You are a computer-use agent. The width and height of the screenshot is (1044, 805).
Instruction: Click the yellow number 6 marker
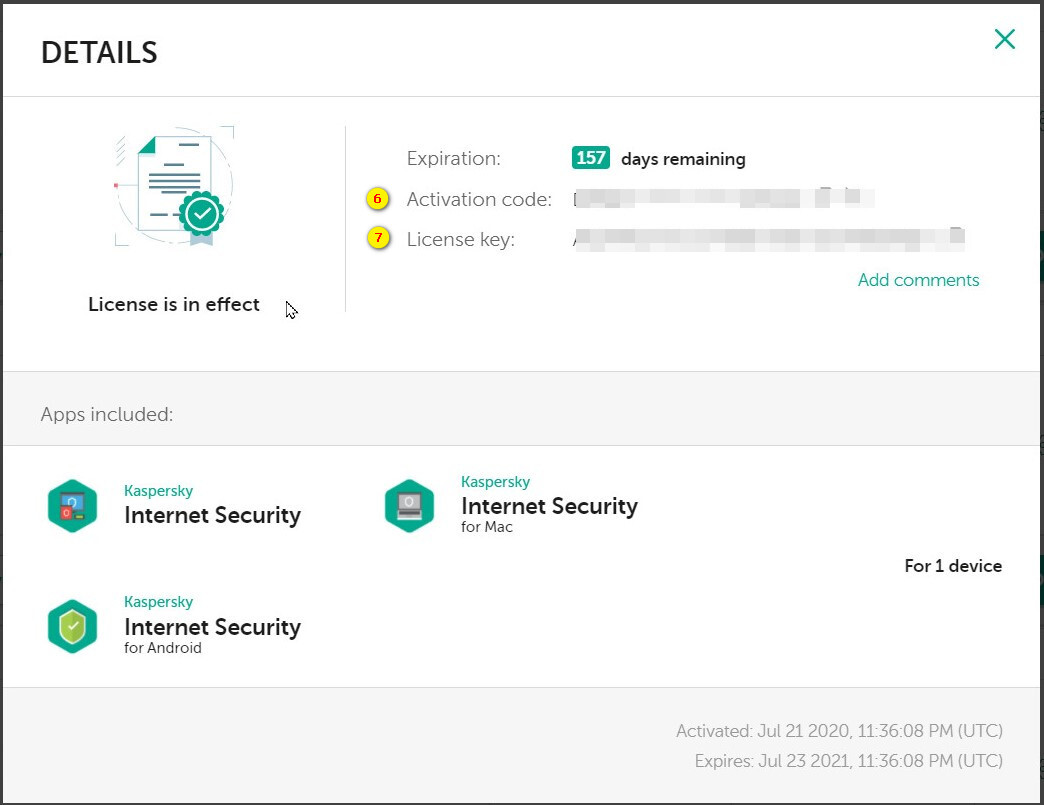377,199
